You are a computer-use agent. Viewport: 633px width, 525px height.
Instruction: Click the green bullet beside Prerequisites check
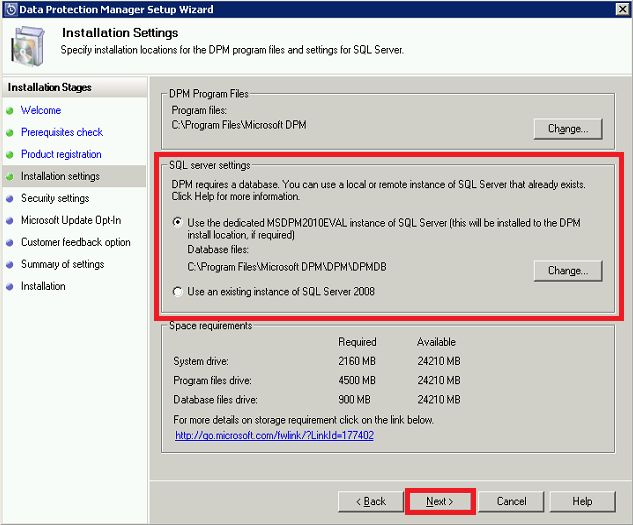10,133
